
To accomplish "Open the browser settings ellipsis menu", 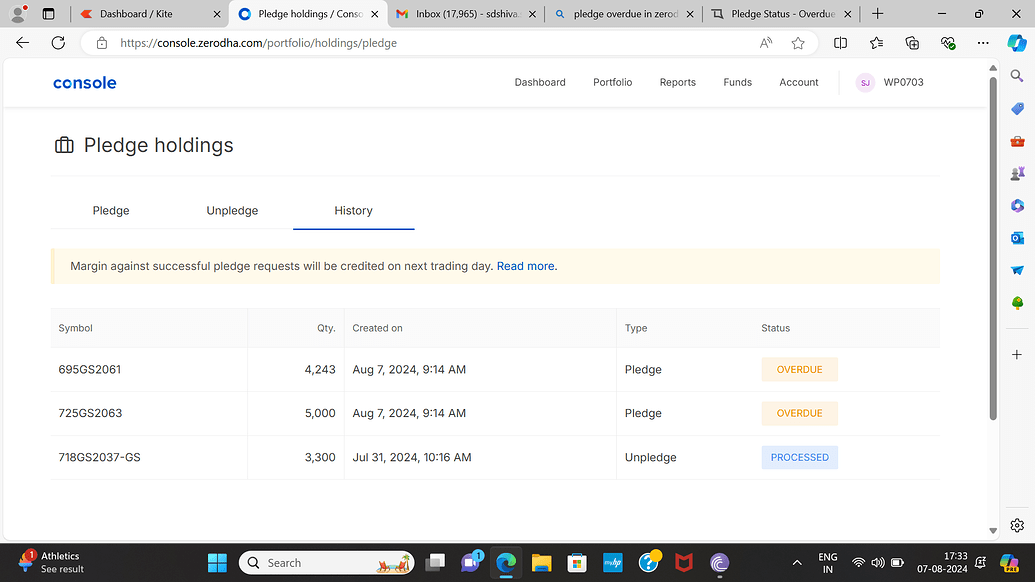I will click(983, 43).
